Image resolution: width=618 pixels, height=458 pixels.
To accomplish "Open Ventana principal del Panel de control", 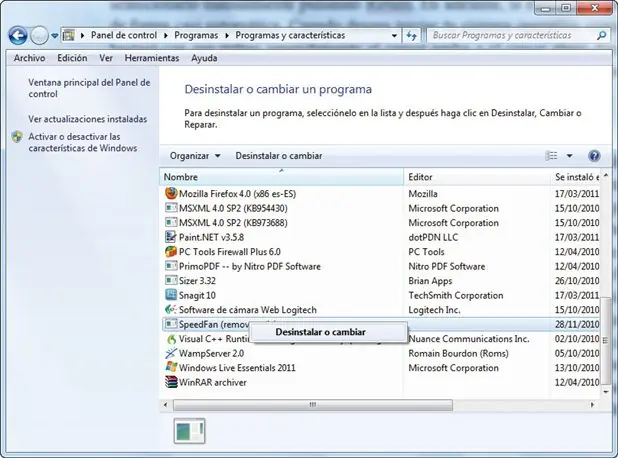I will click(x=89, y=88).
